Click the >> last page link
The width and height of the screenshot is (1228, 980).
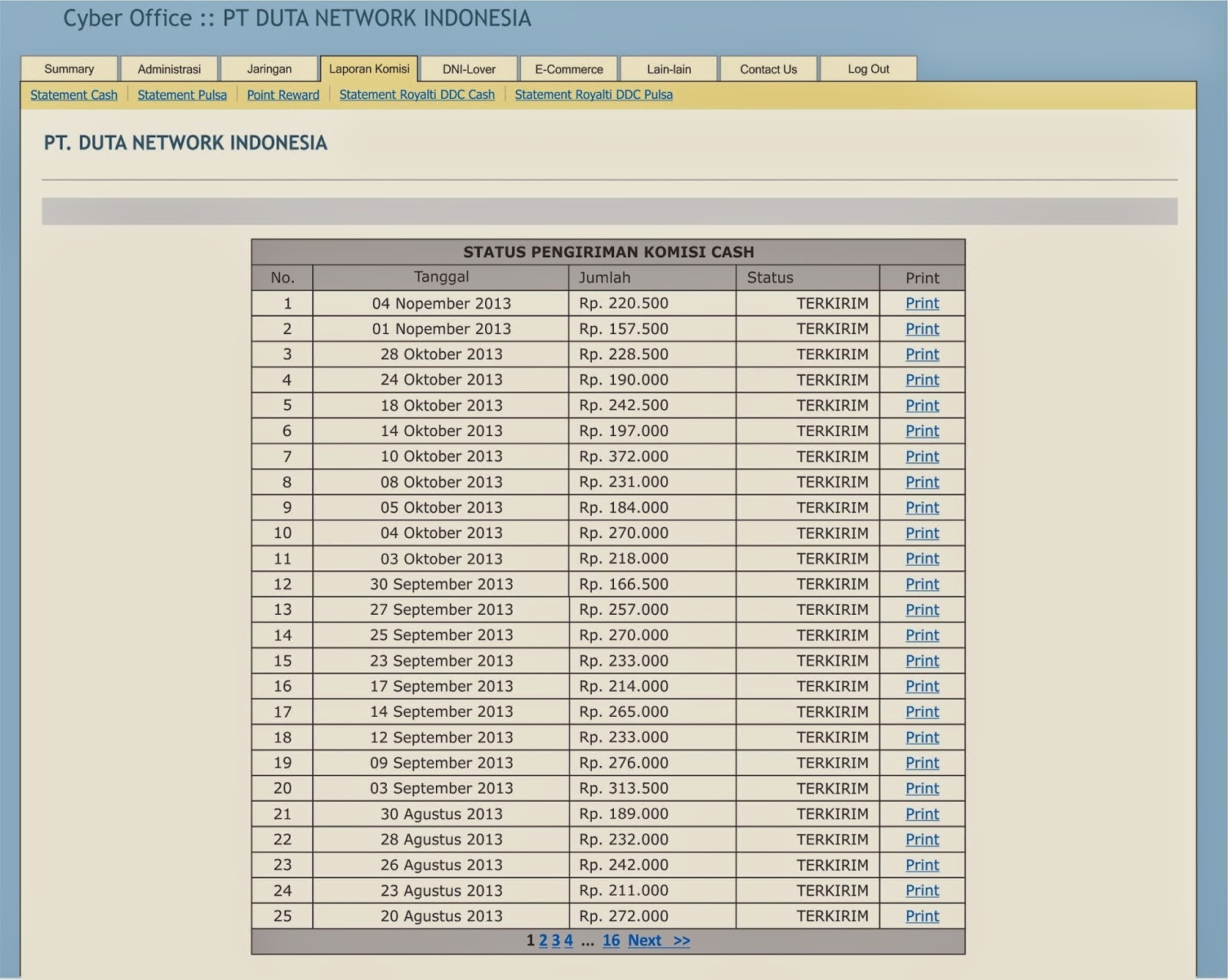tap(682, 940)
